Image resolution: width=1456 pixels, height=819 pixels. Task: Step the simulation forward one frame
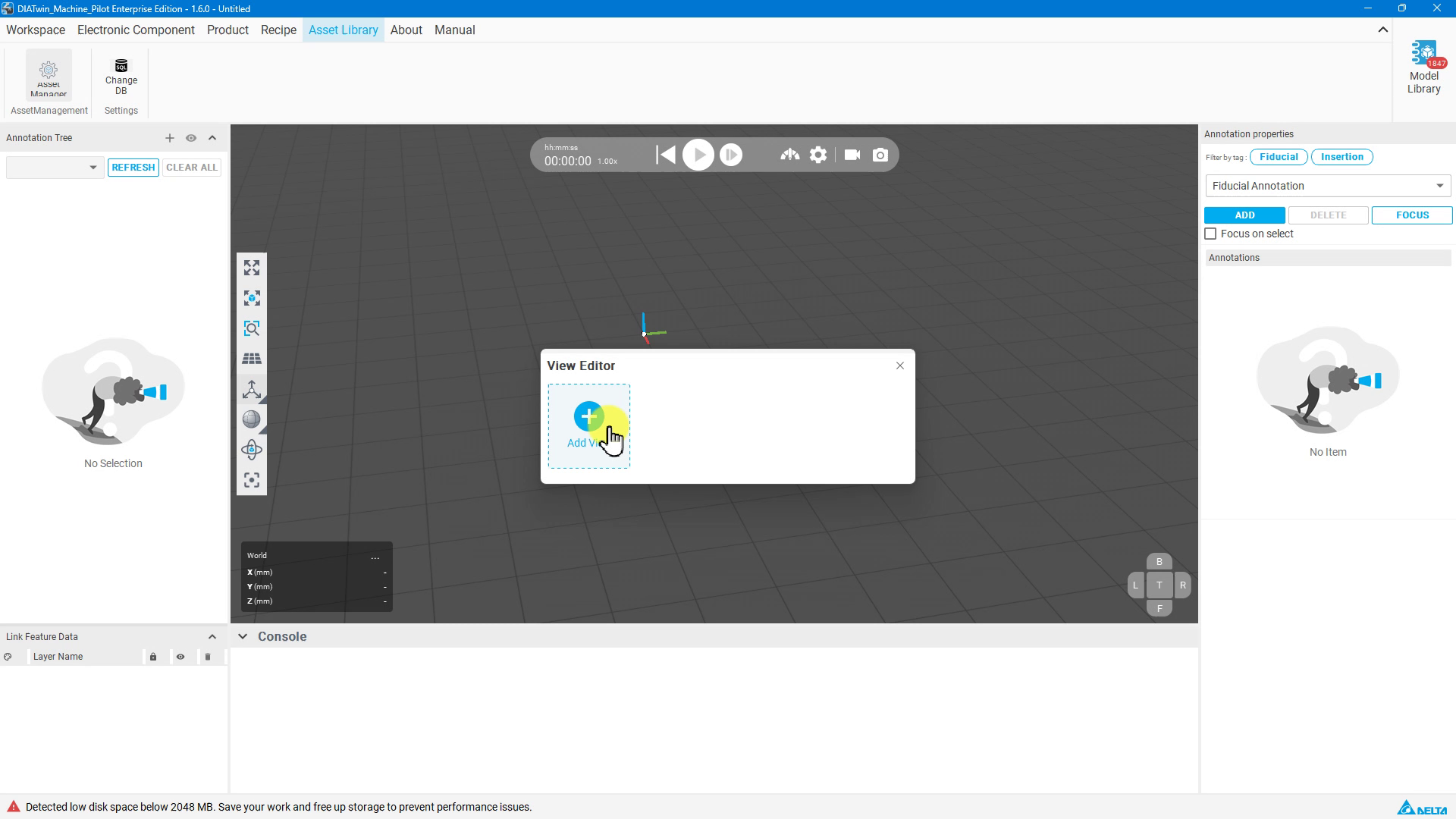[x=731, y=155]
